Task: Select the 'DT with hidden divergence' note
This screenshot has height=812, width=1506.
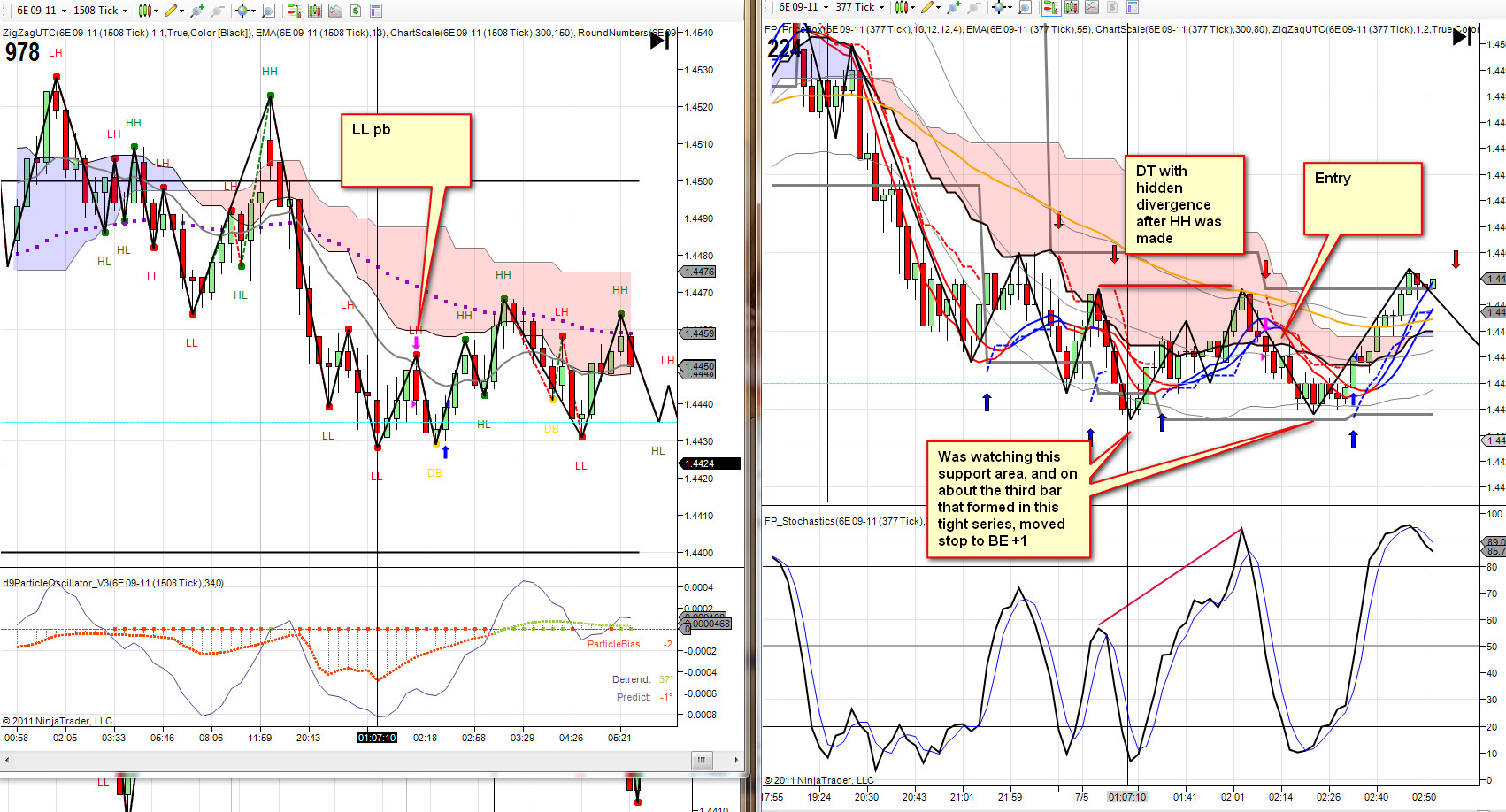Action: tap(1185, 204)
